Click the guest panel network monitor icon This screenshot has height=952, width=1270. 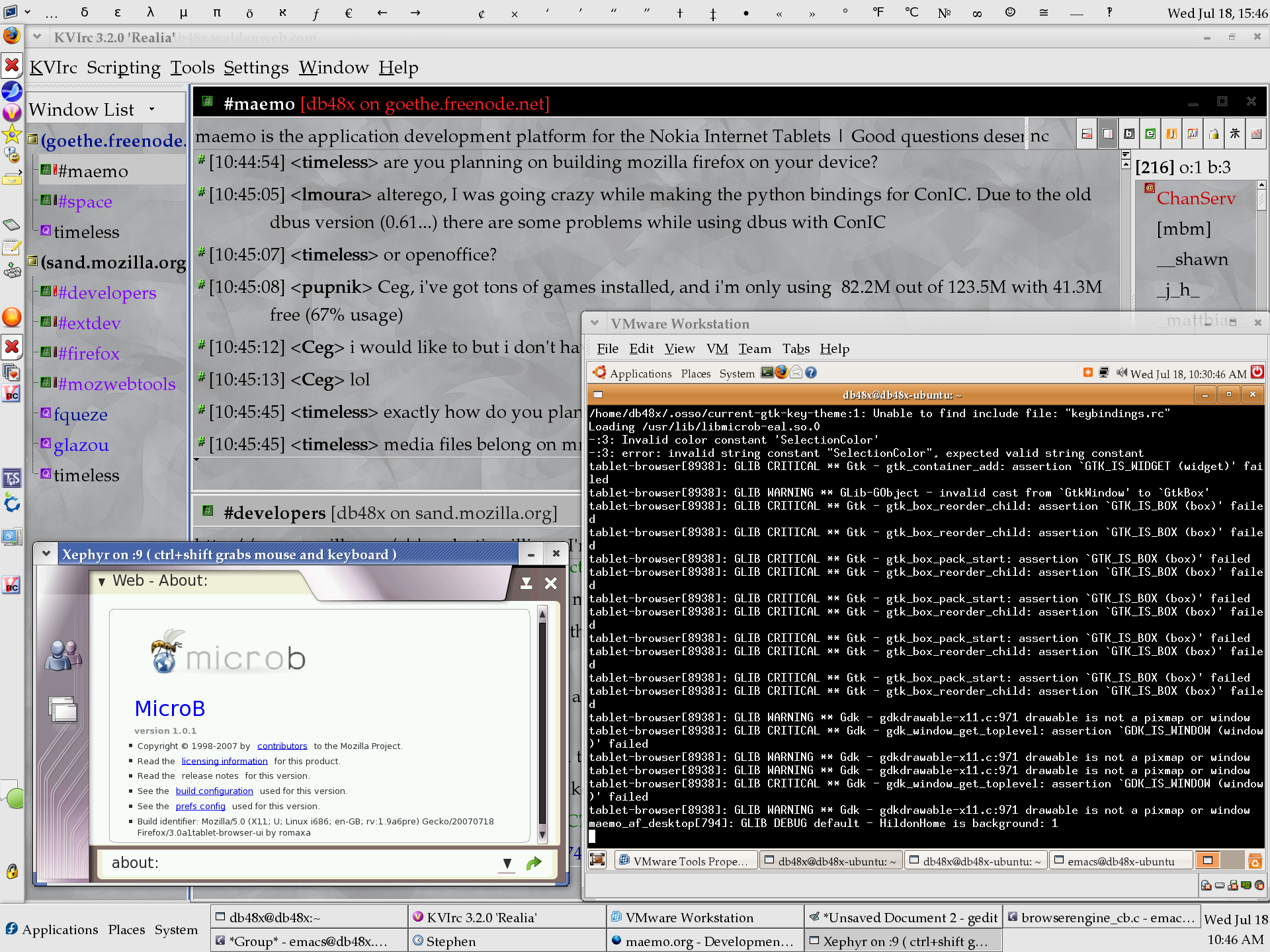tap(1104, 373)
